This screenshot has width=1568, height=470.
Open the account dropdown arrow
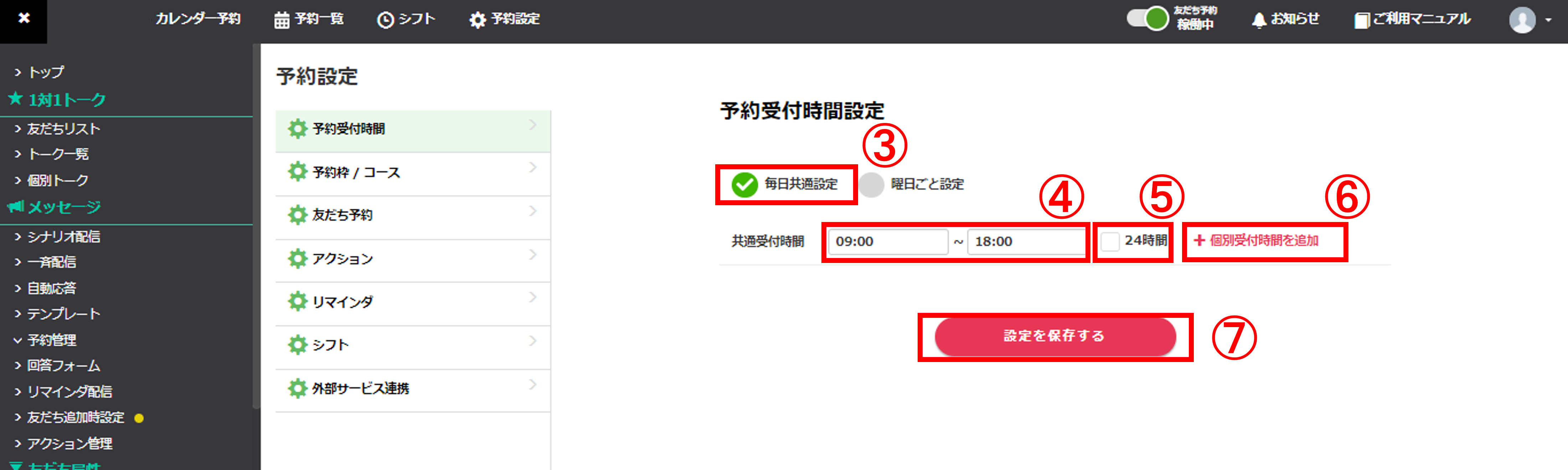coord(1548,20)
